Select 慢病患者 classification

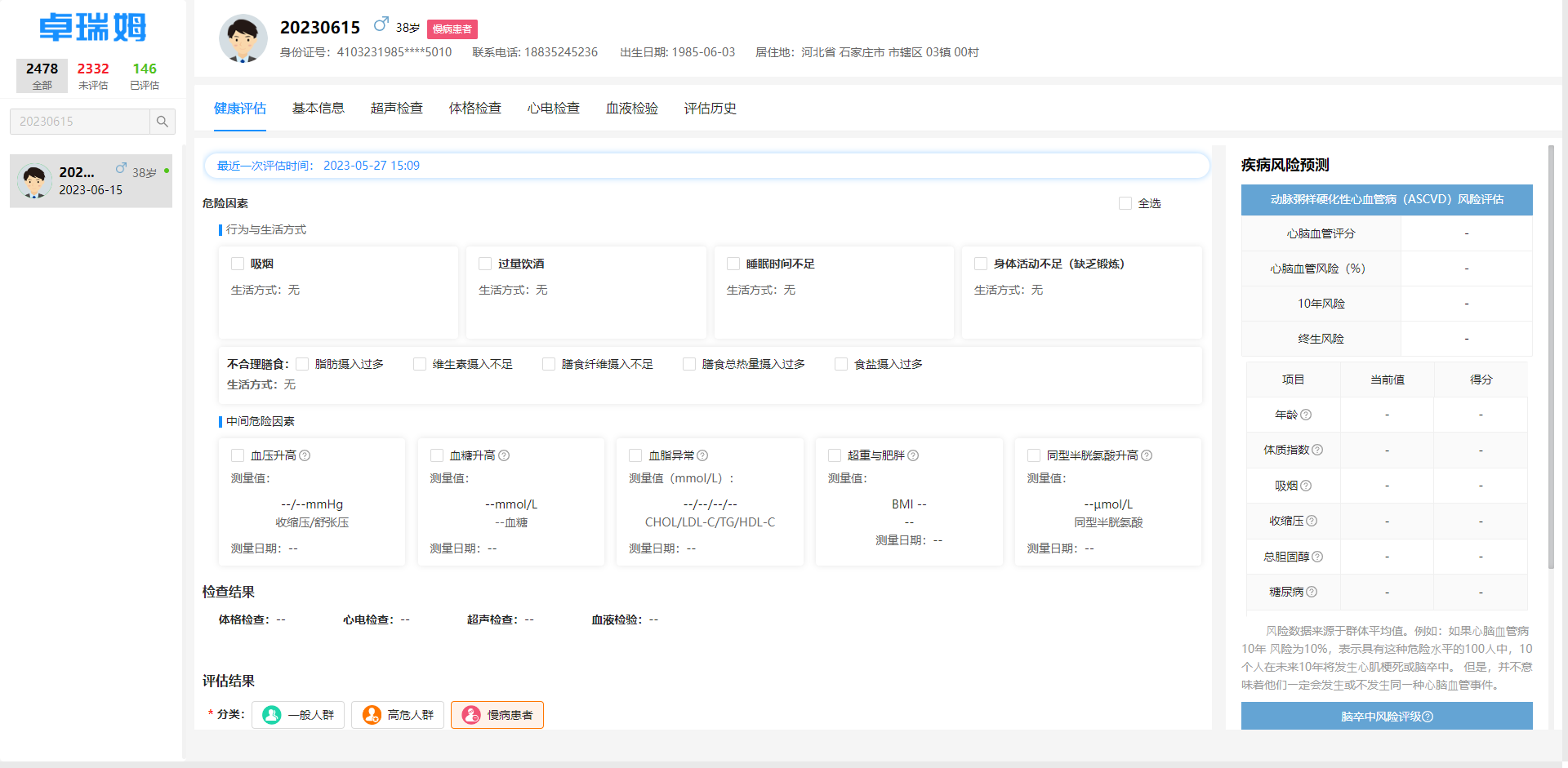(497, 715)
